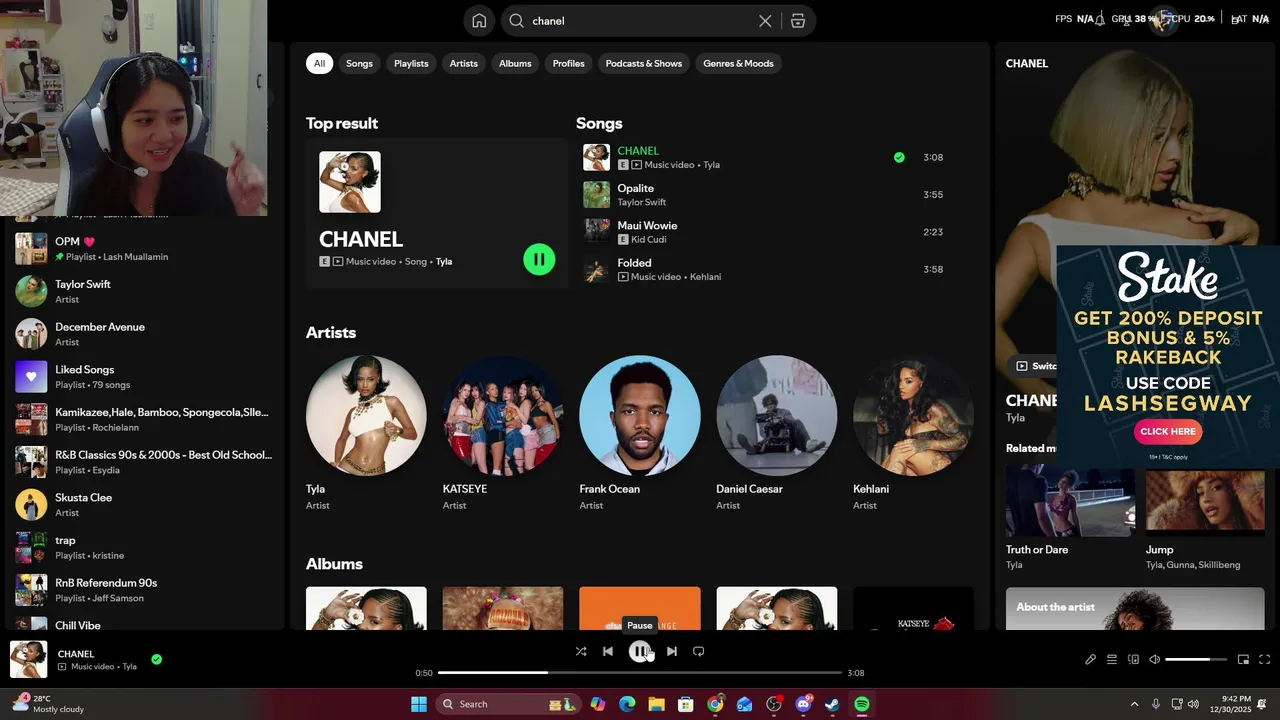Open the miniplayer icon
The width and height of the screenshot is (1280, 720).
1243,659
